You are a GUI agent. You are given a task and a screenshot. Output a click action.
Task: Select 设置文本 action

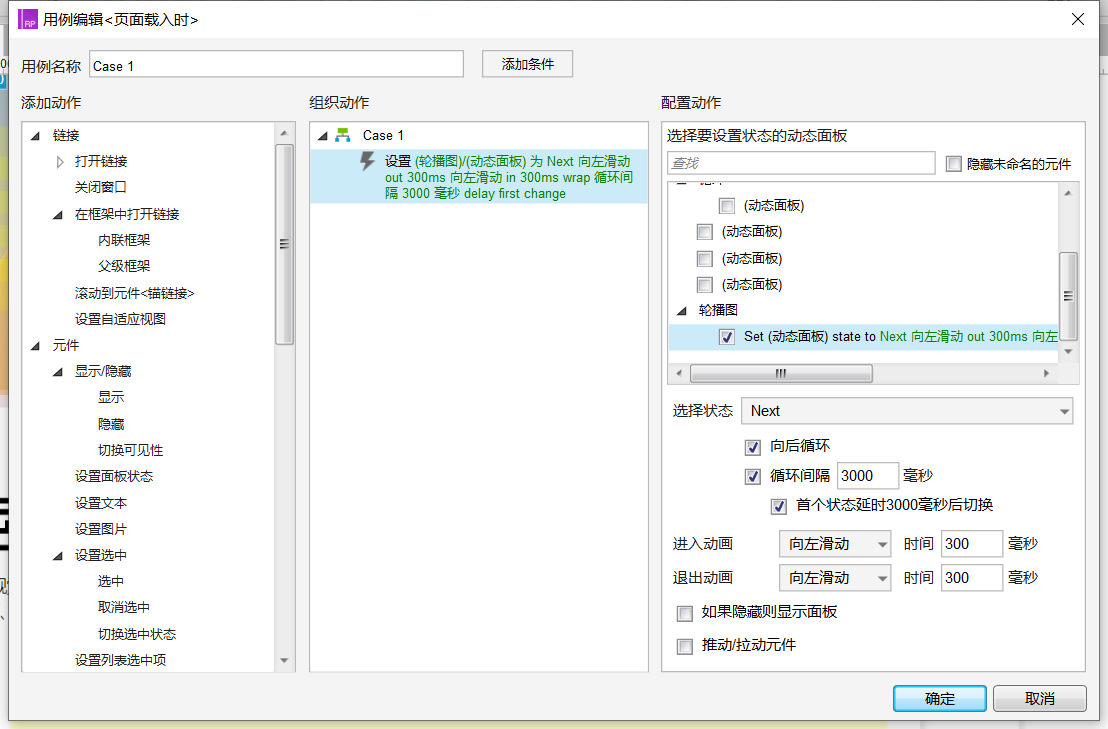(100, 504)
